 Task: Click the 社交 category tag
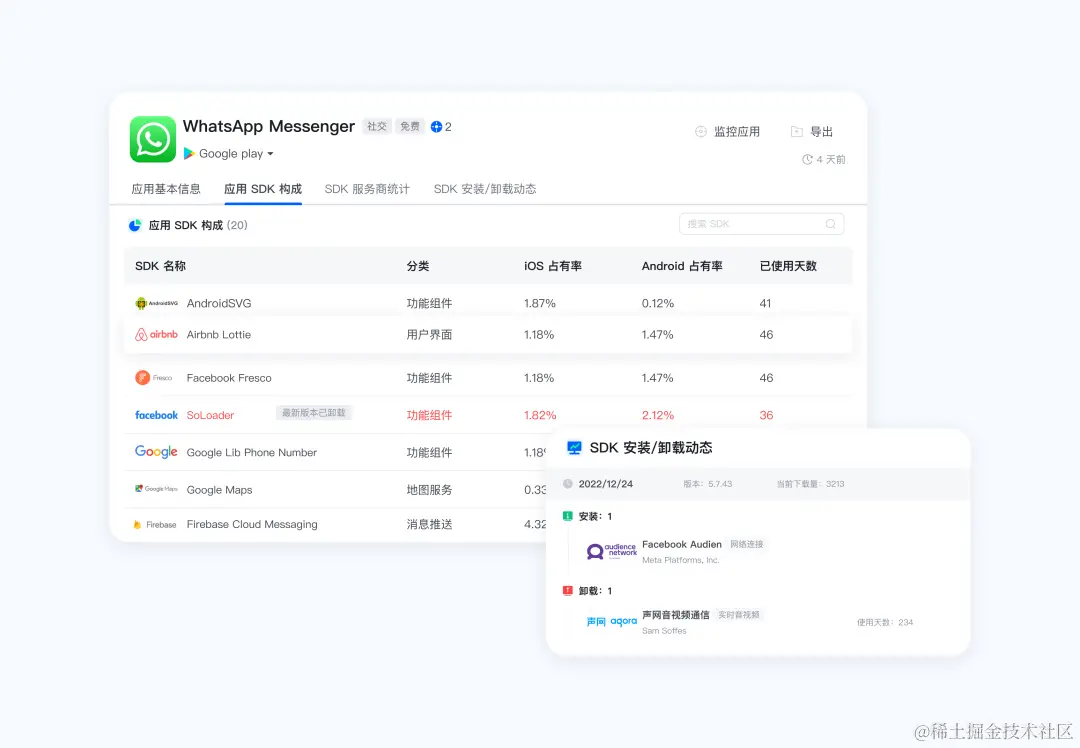click(377, 127)
